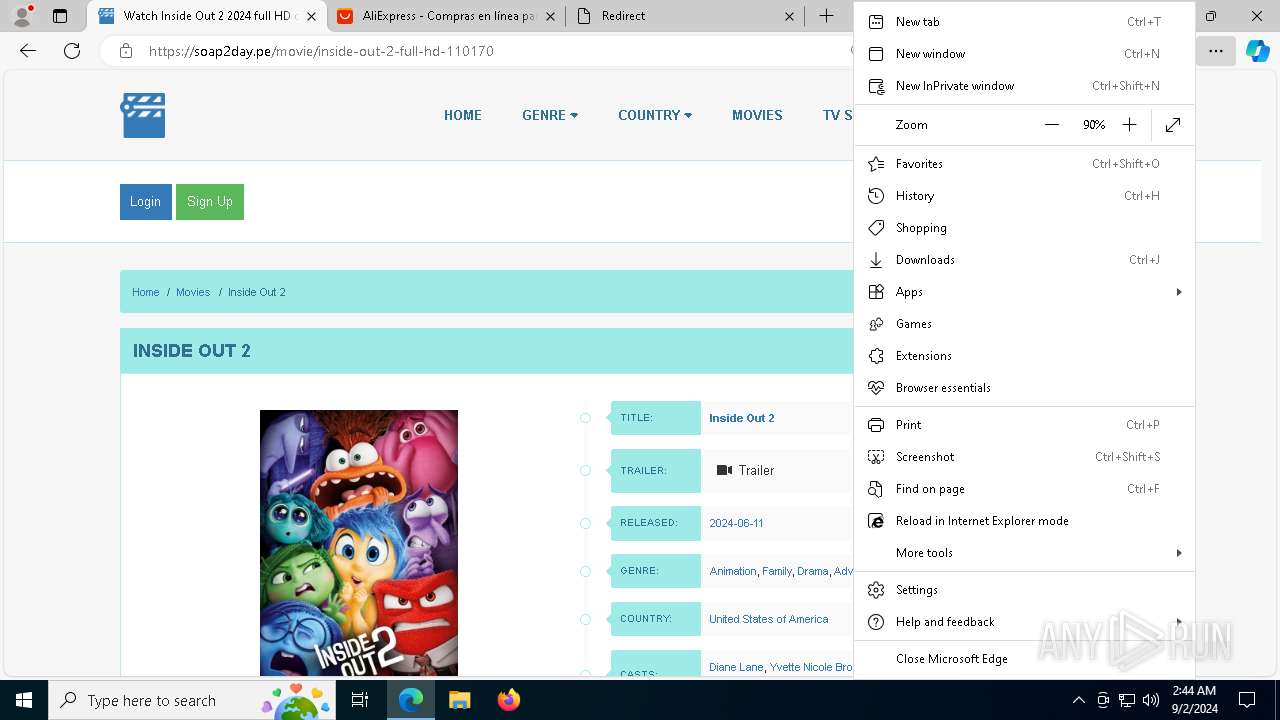This screenshot has width=1280, height=720.
Task: Play the Trailer link
Action: pyautogui.click(x=745, y=470)
